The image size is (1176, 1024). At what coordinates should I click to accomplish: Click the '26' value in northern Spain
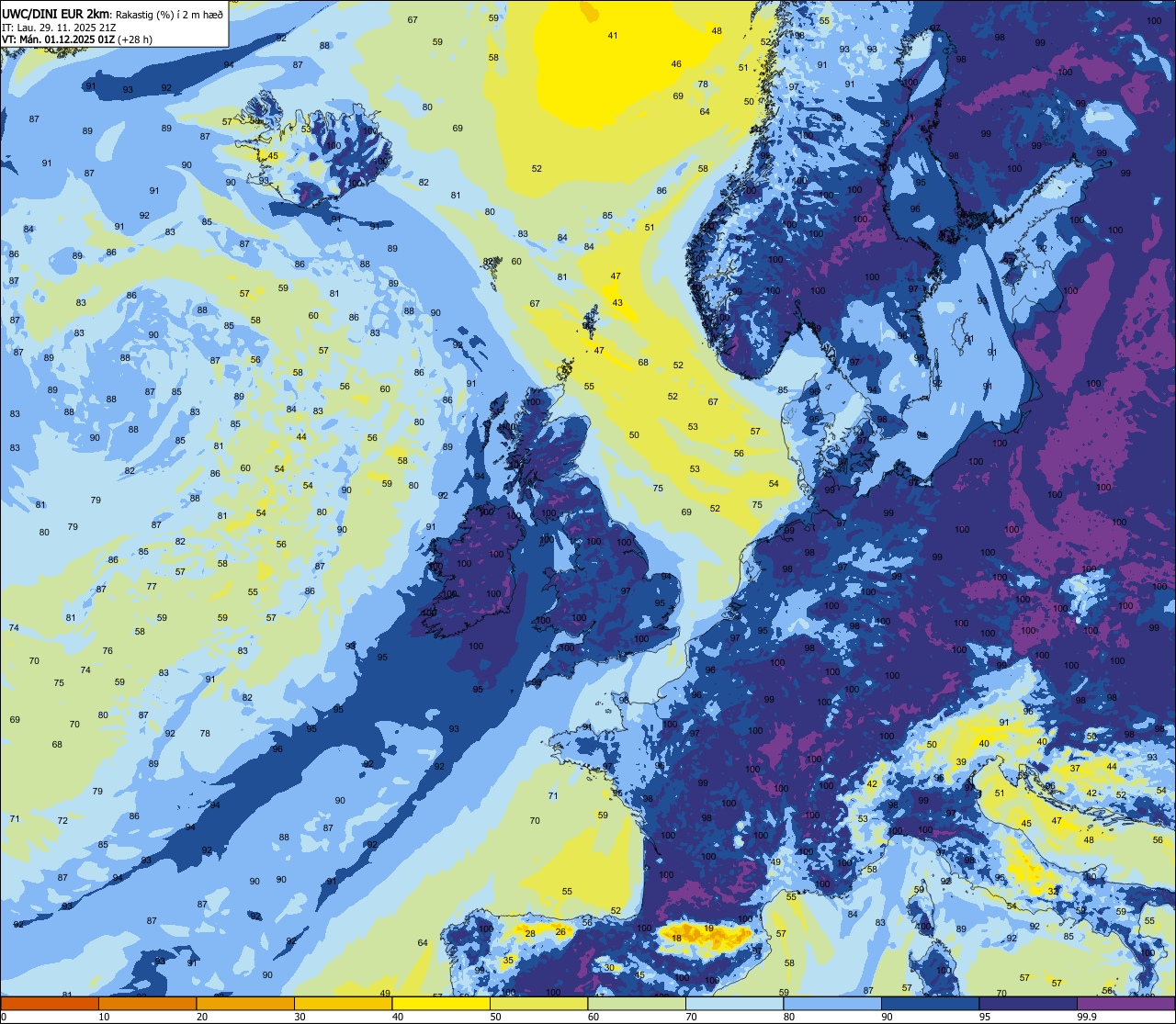click(x=560, y=931)
